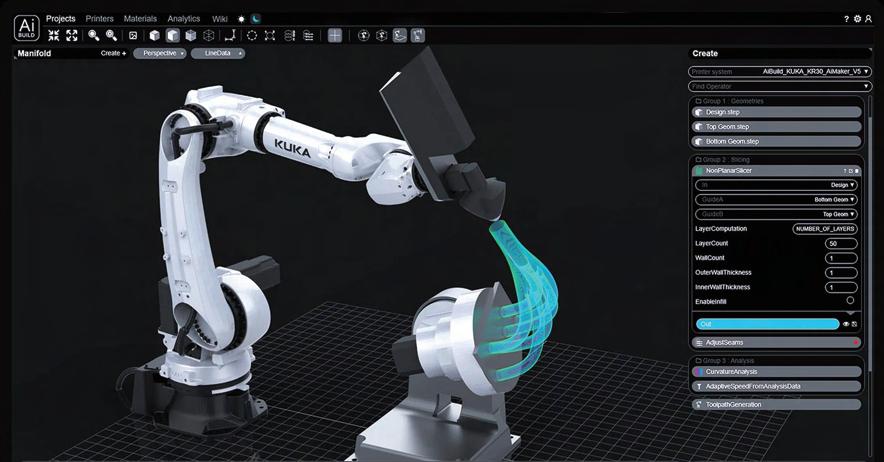Click the delete icon on NonPlanarSlicer header
Screen dimensions: 884x462
(857, 171)
